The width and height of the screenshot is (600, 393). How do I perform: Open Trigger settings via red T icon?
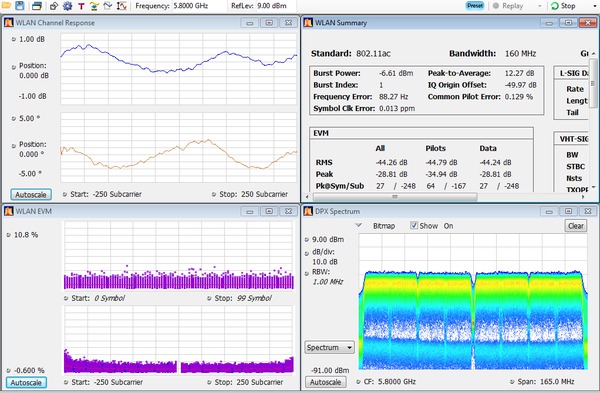(x=81, y=6)
